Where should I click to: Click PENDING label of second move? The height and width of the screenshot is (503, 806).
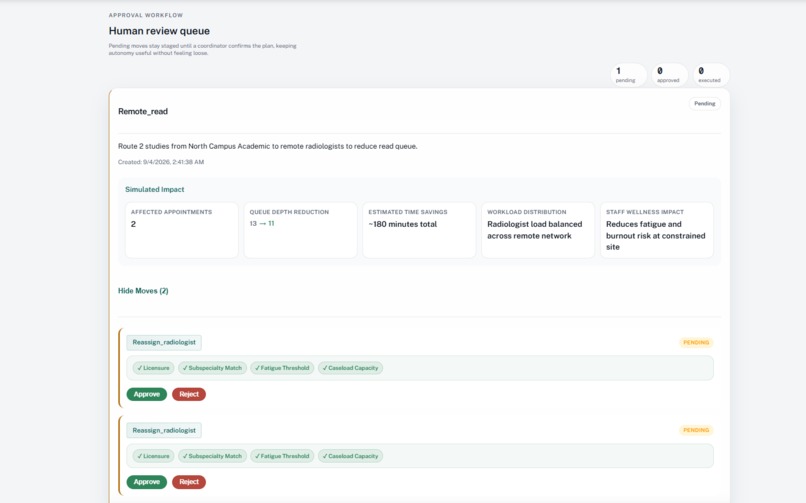click(x=696, y=430)
